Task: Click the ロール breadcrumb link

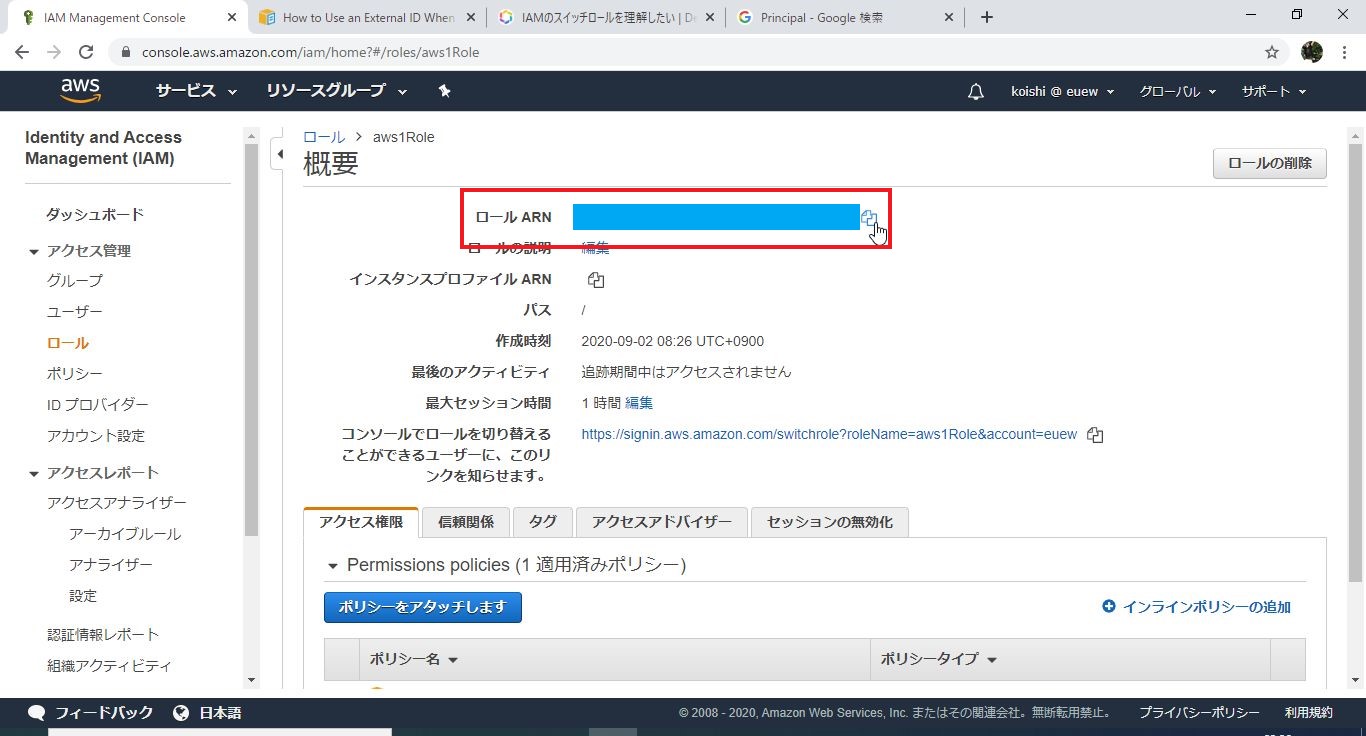Action: [323, 137]
